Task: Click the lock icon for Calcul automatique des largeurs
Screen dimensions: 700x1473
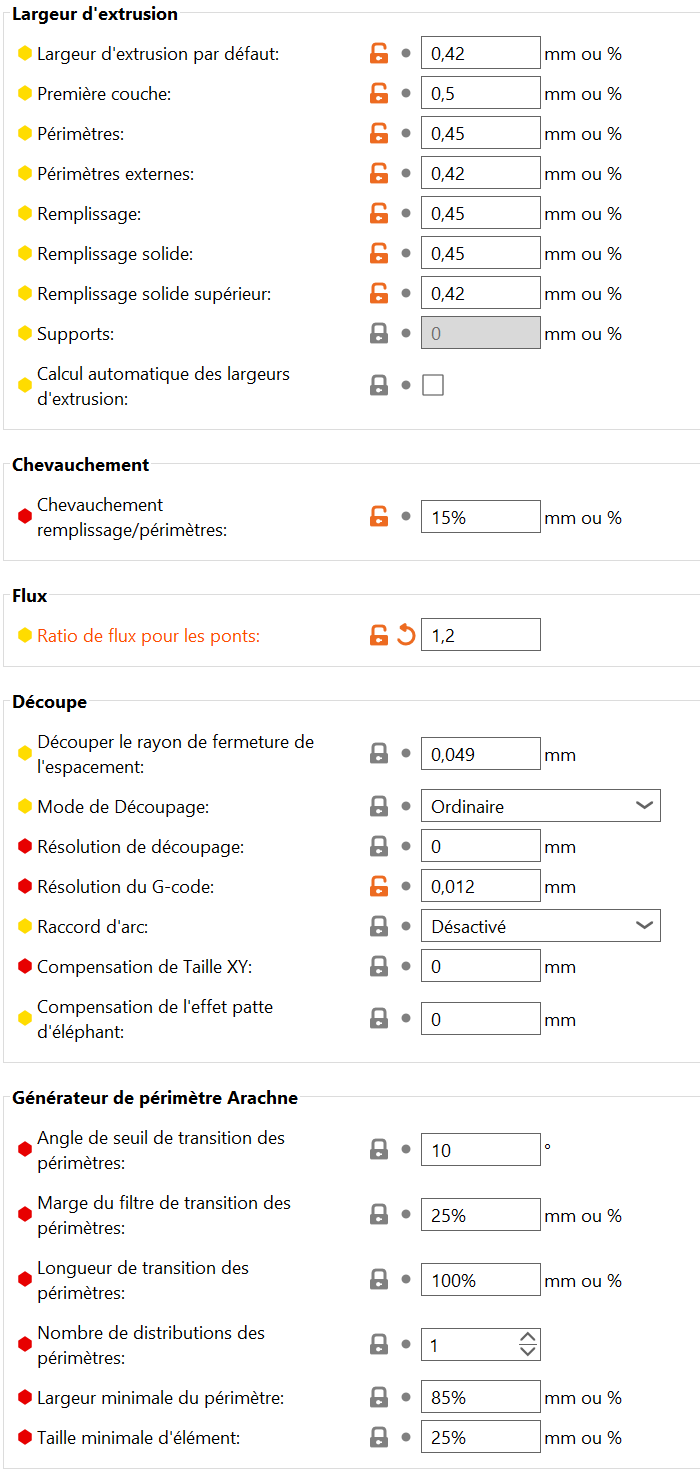Action: tap(379, 385)
